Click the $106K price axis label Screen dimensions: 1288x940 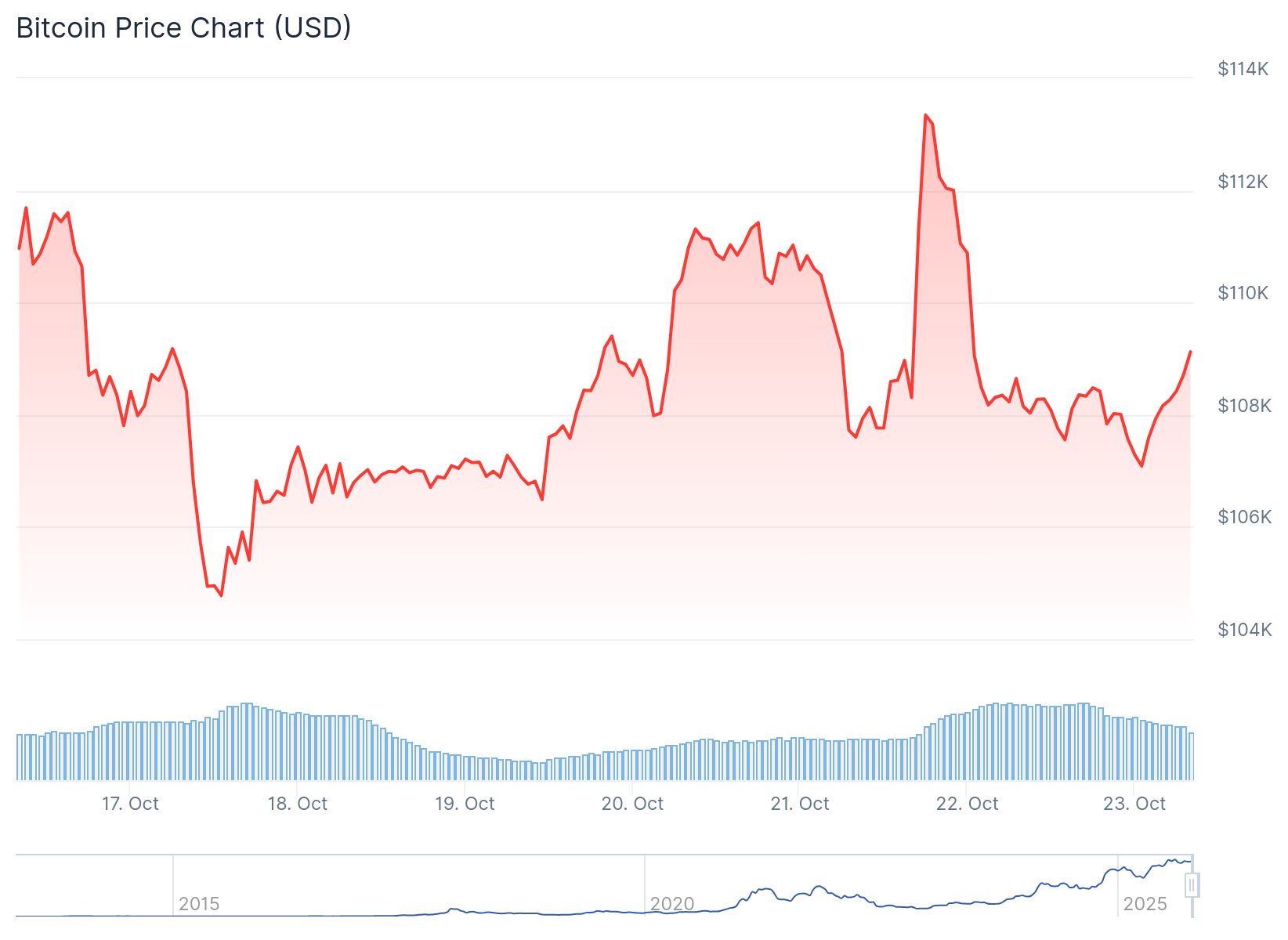(1244, 517)
